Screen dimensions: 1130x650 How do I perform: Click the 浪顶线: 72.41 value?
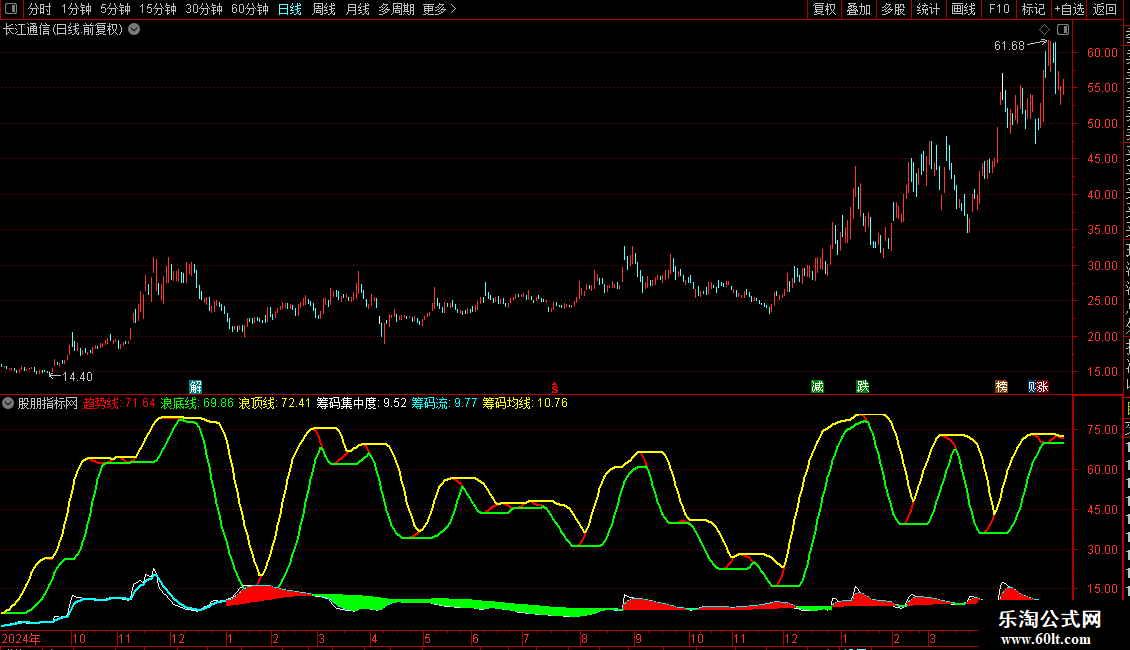(275, 403)
